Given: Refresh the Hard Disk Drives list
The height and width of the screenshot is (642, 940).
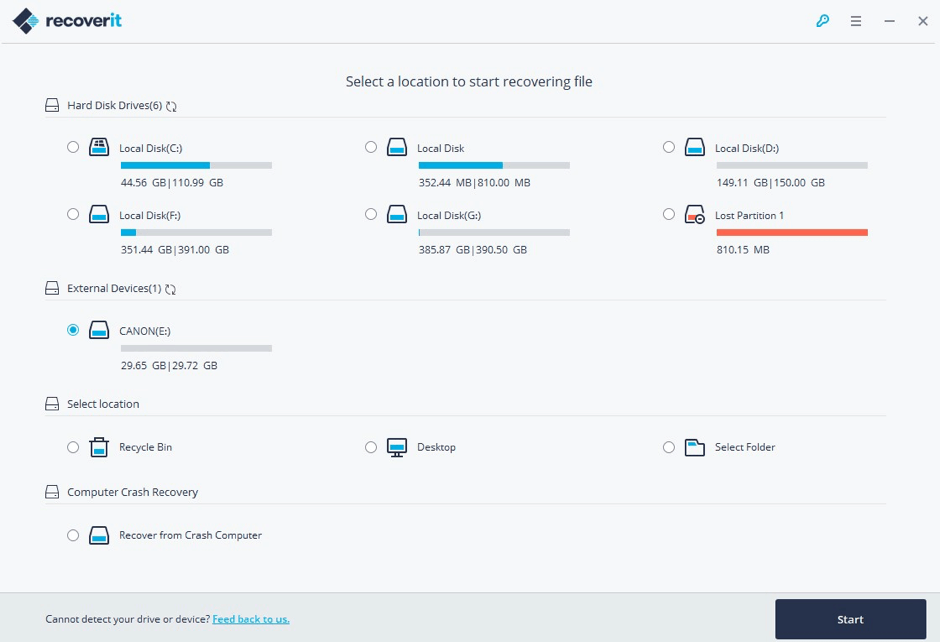Looking at the screenshot, I should [x=172, y=106].
